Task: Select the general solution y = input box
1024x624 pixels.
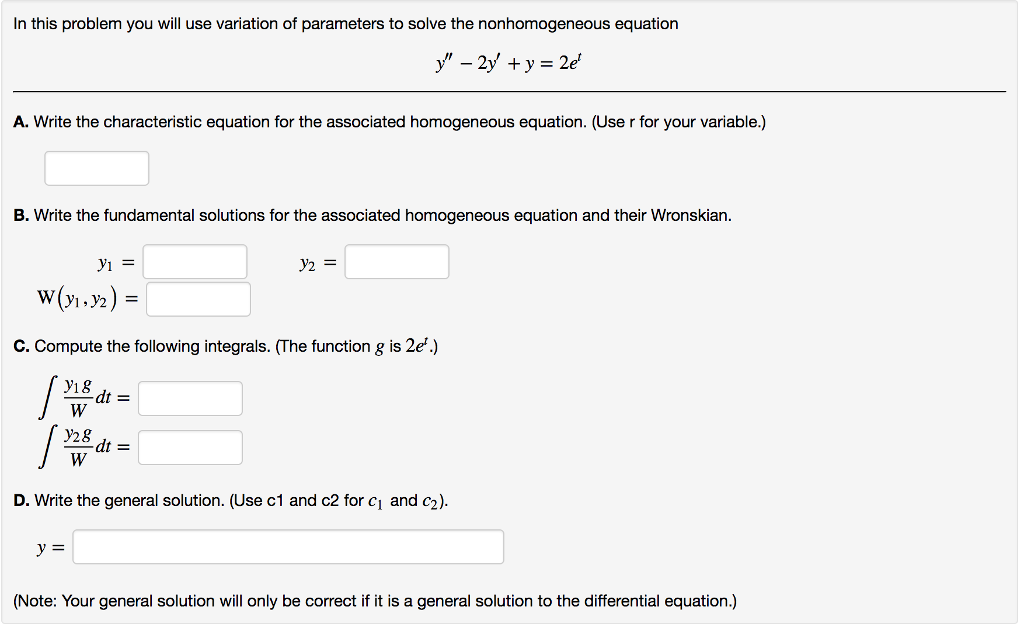Action: click(288, 546)
